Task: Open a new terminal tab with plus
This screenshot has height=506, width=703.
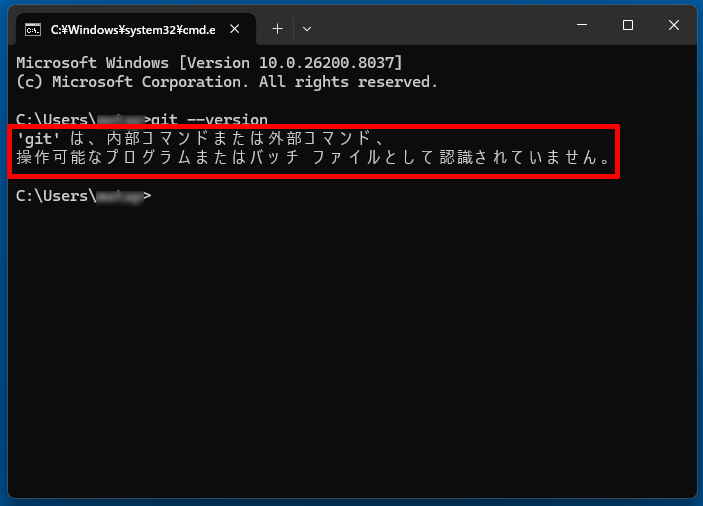Action: coord(278,29)
